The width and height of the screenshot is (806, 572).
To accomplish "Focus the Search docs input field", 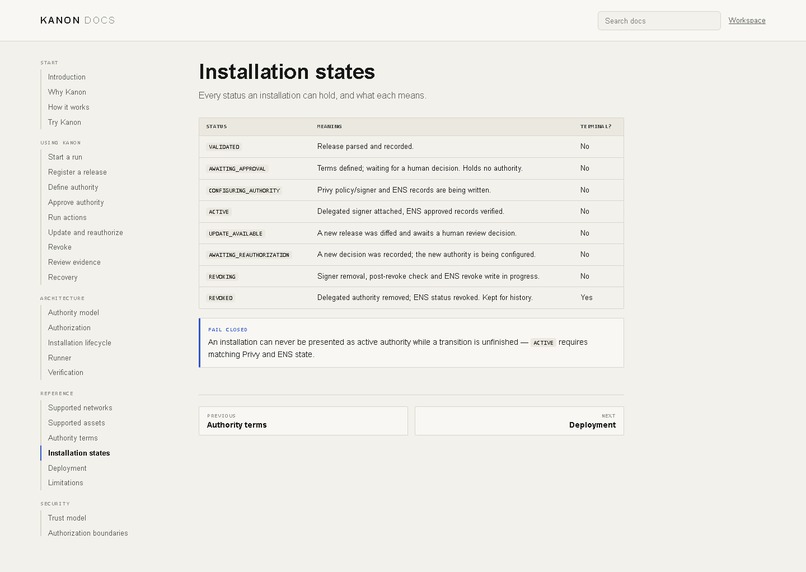I will pos(659,21).
